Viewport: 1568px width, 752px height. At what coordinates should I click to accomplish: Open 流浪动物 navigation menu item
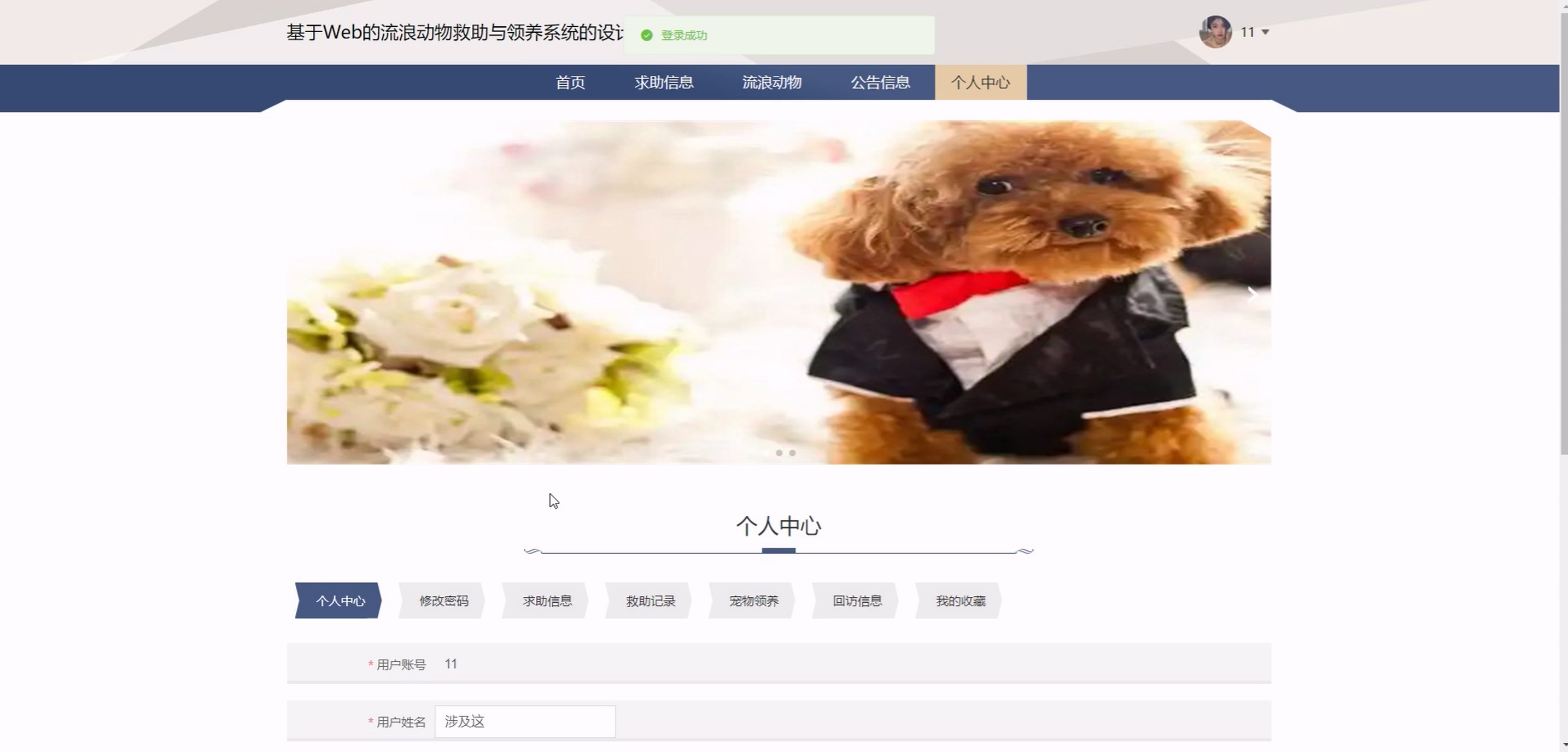pos(771,83)
